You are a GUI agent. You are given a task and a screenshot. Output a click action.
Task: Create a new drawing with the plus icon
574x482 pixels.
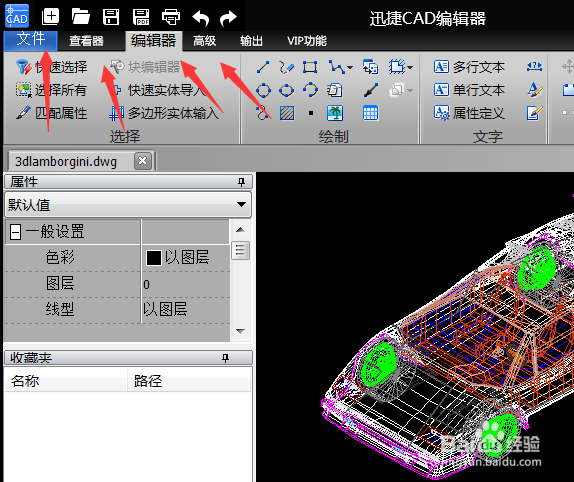click(51, 16)
